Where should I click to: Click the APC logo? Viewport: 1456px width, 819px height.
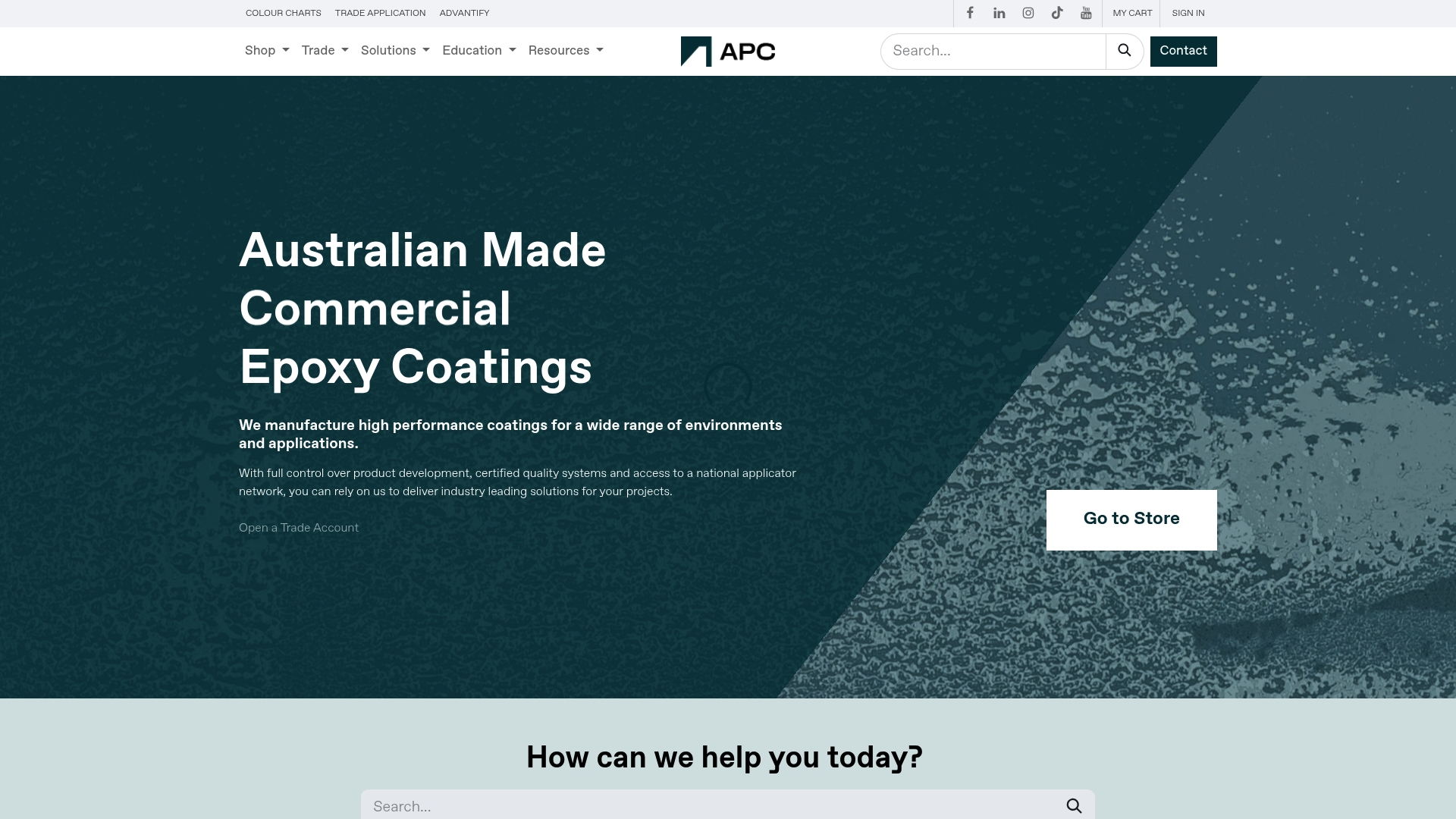tap(728, 51)
